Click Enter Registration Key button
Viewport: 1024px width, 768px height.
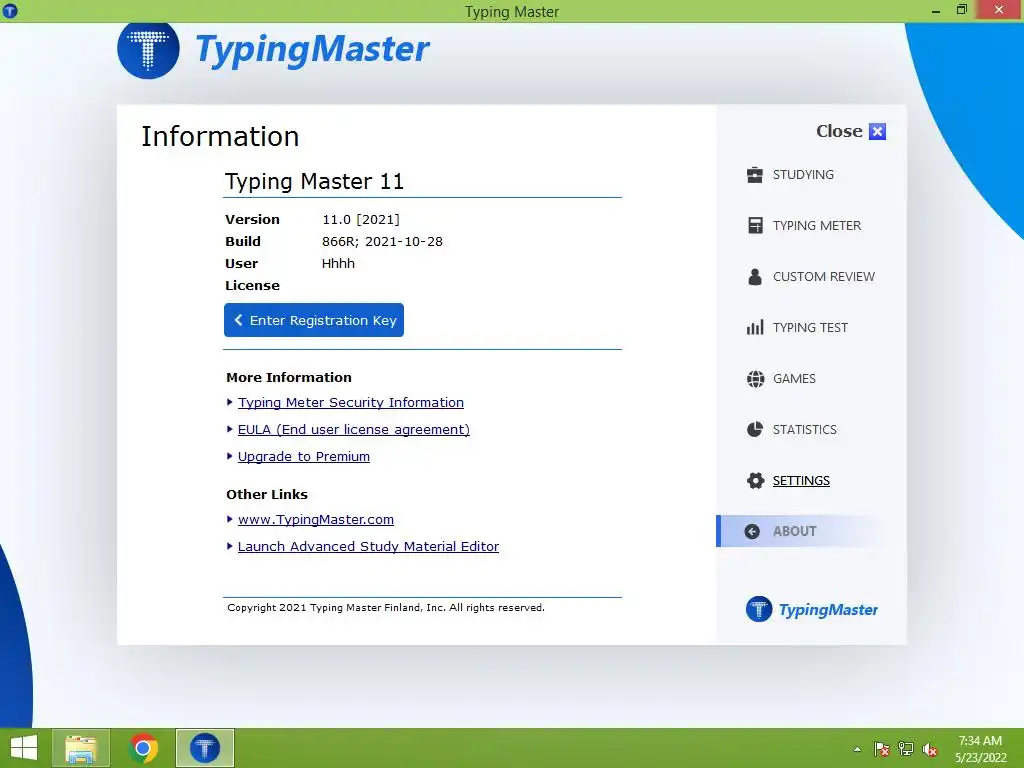click(x=314, y=320)
